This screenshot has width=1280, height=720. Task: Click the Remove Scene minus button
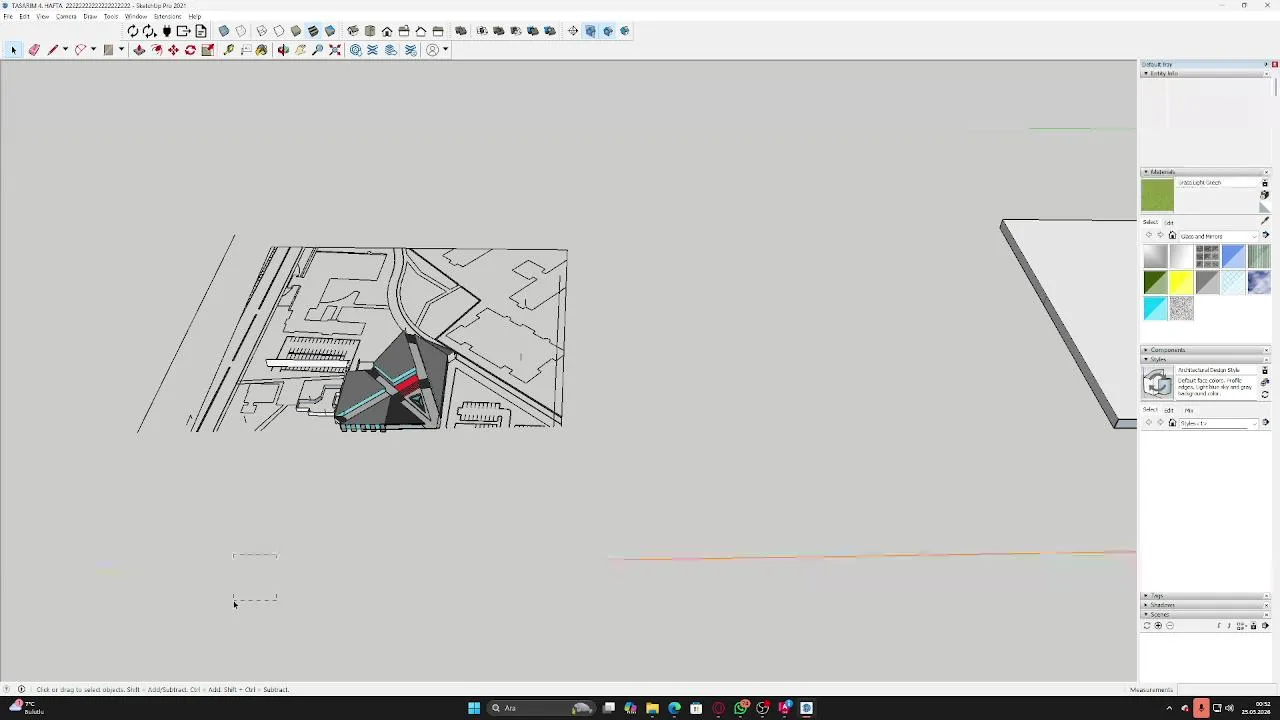coord(1170,626)
